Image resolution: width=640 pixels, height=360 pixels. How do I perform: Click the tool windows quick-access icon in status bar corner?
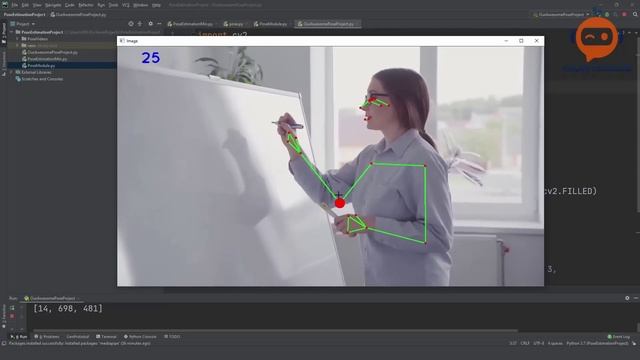coord(3,343)
